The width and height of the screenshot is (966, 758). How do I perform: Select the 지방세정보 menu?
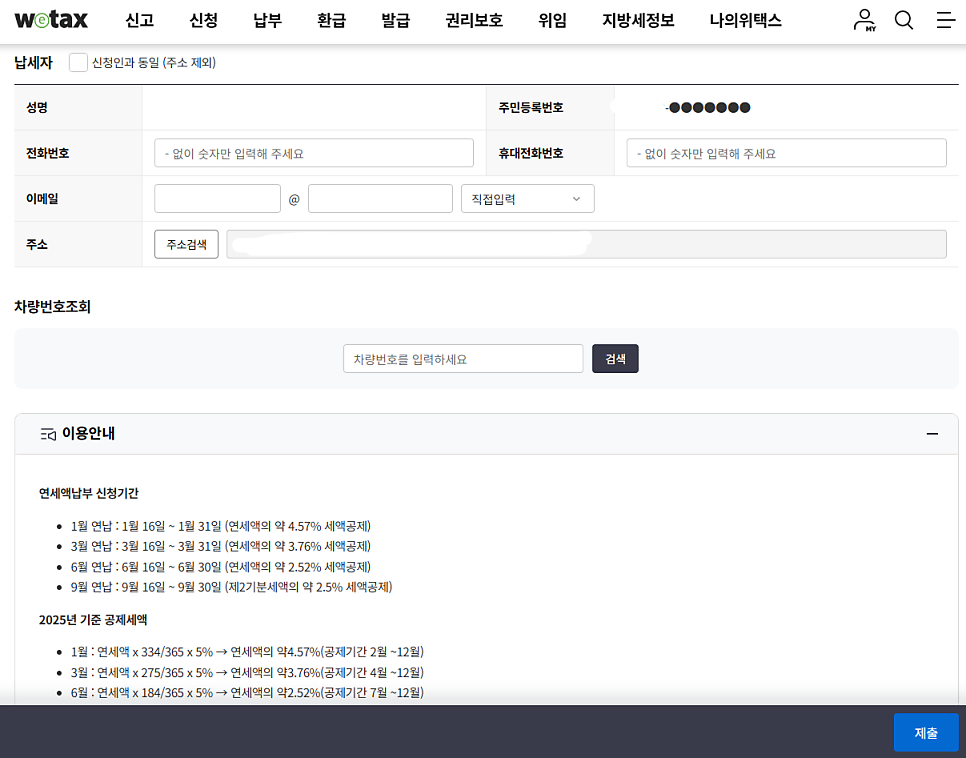[x=638, y=20]
